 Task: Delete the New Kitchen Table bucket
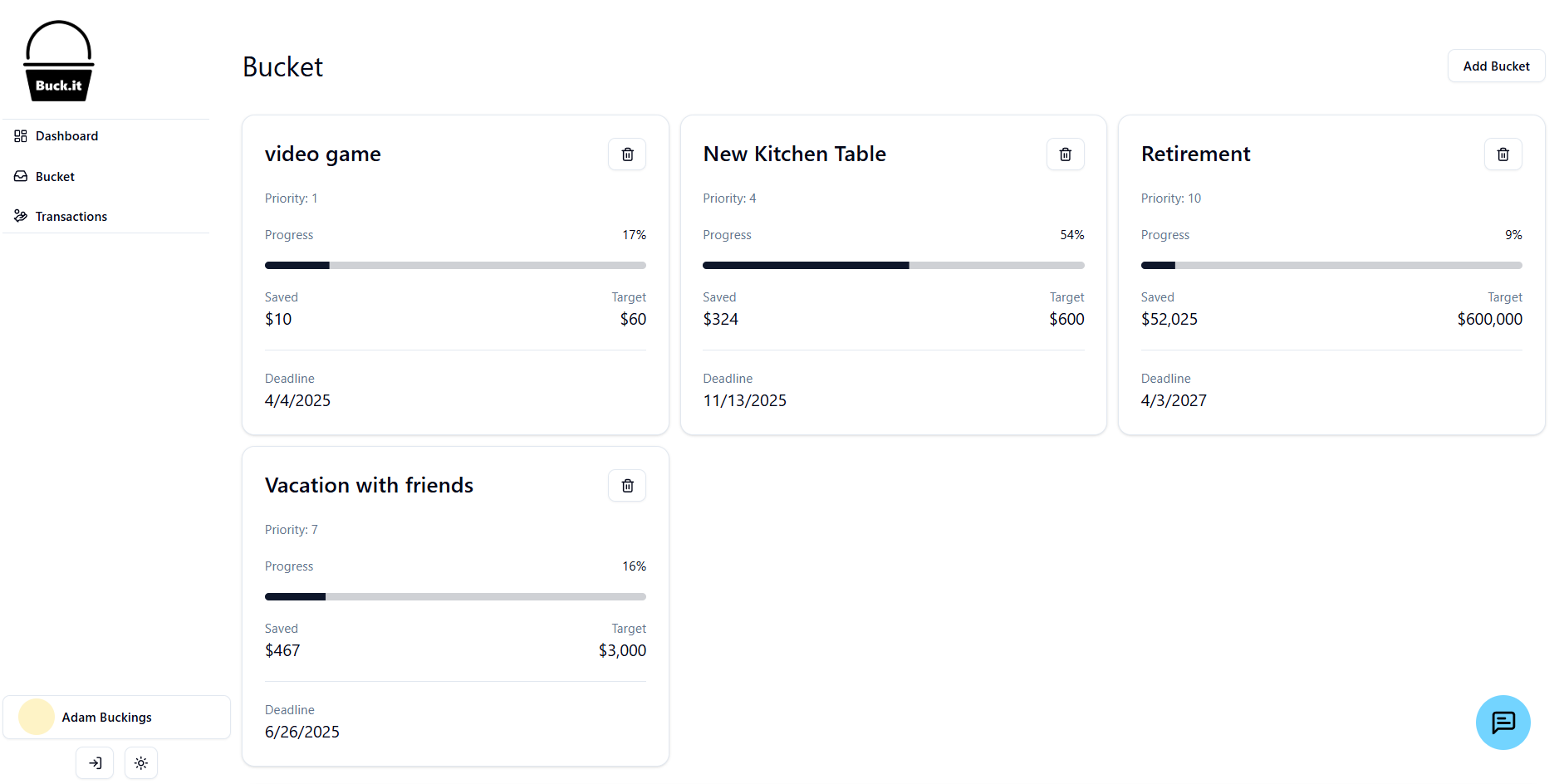tap(1065, 154)
